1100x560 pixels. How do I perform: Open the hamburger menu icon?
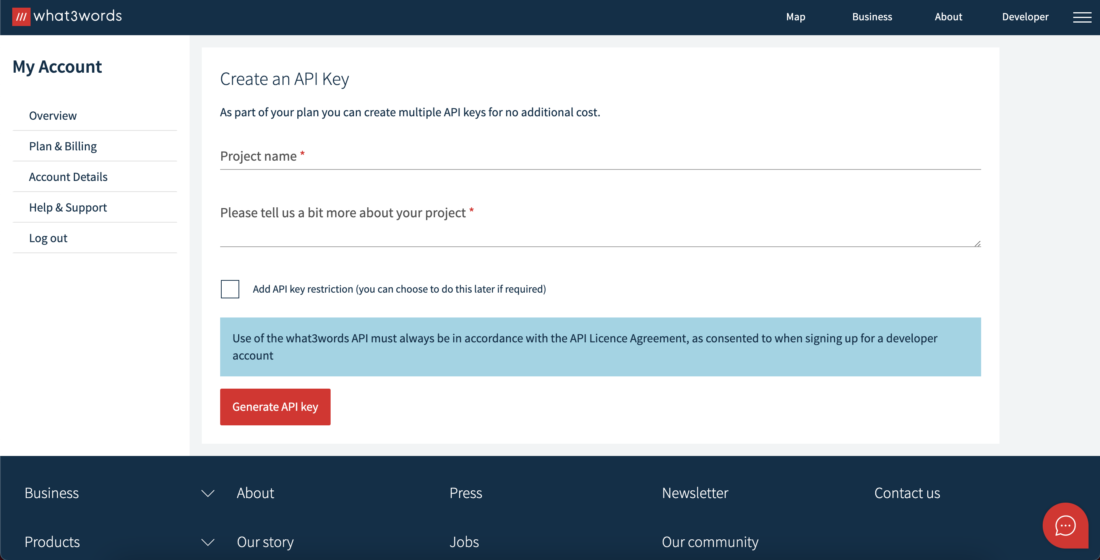coord(1082,18)
